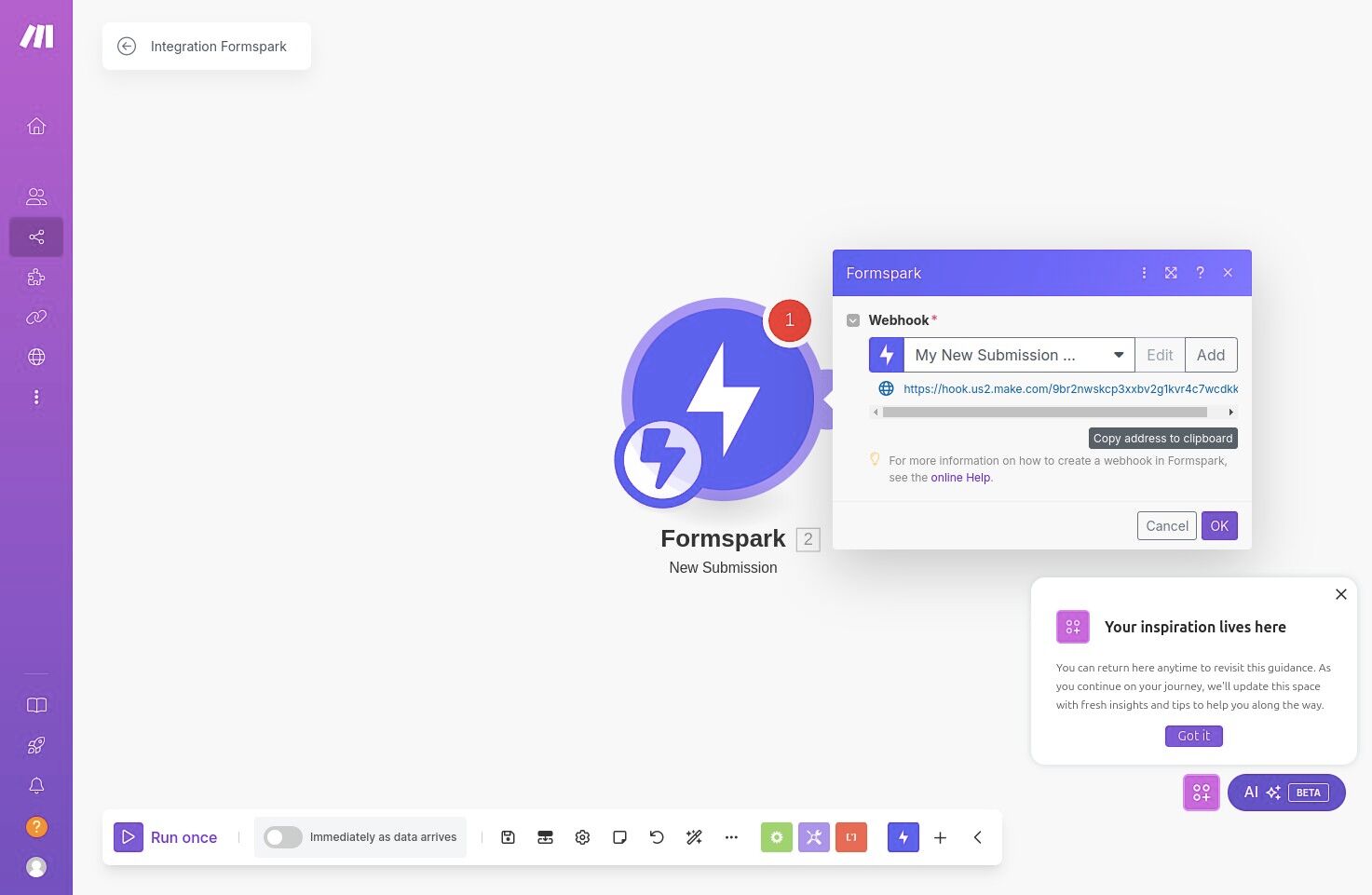
Task: Click the red bubble showing 1
Action: [x=789, y=320]
